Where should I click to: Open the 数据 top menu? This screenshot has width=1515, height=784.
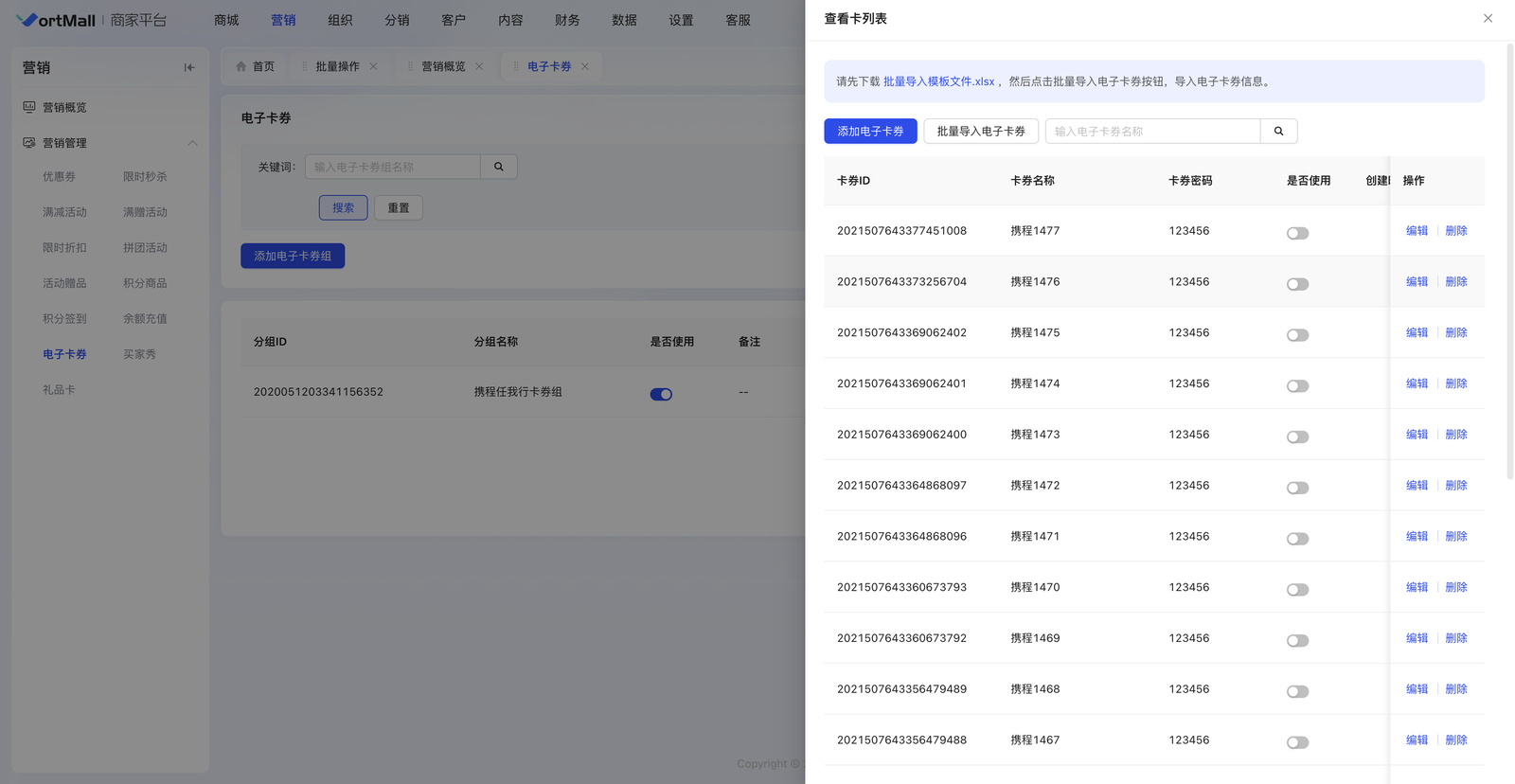[624, 20]
